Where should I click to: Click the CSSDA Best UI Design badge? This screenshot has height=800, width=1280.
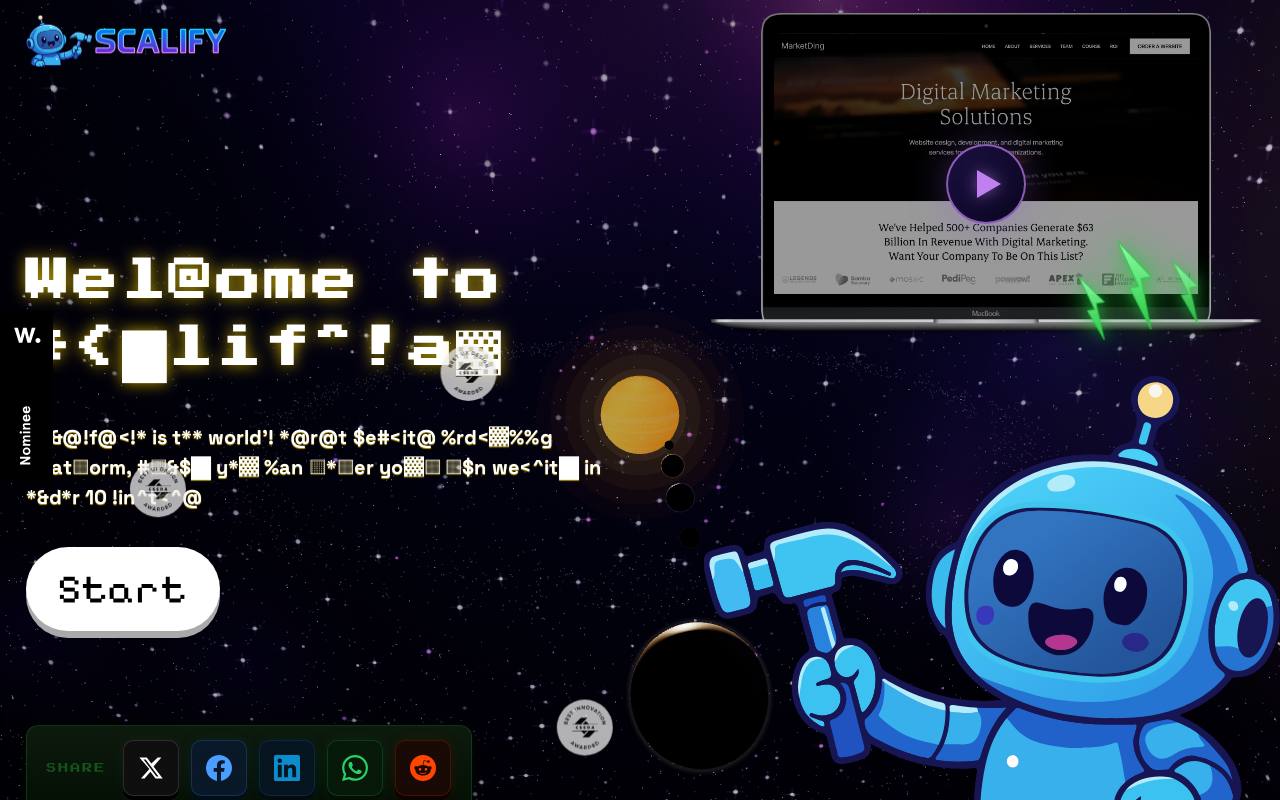coord(158,489)
